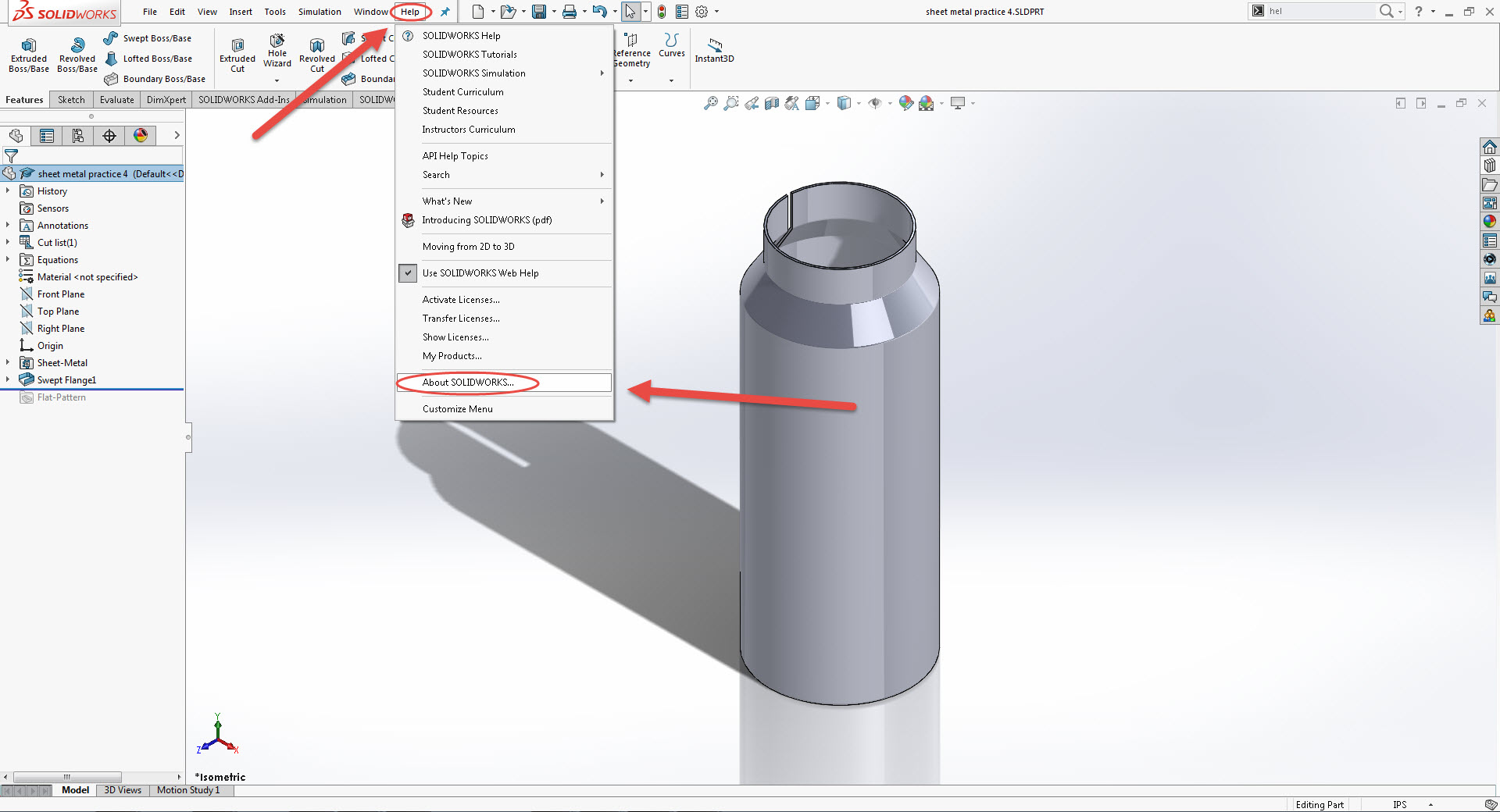This screenshot has width=1500, height=812.
Task: Activate the Section View tool
Action: click(x=772, y=102)
